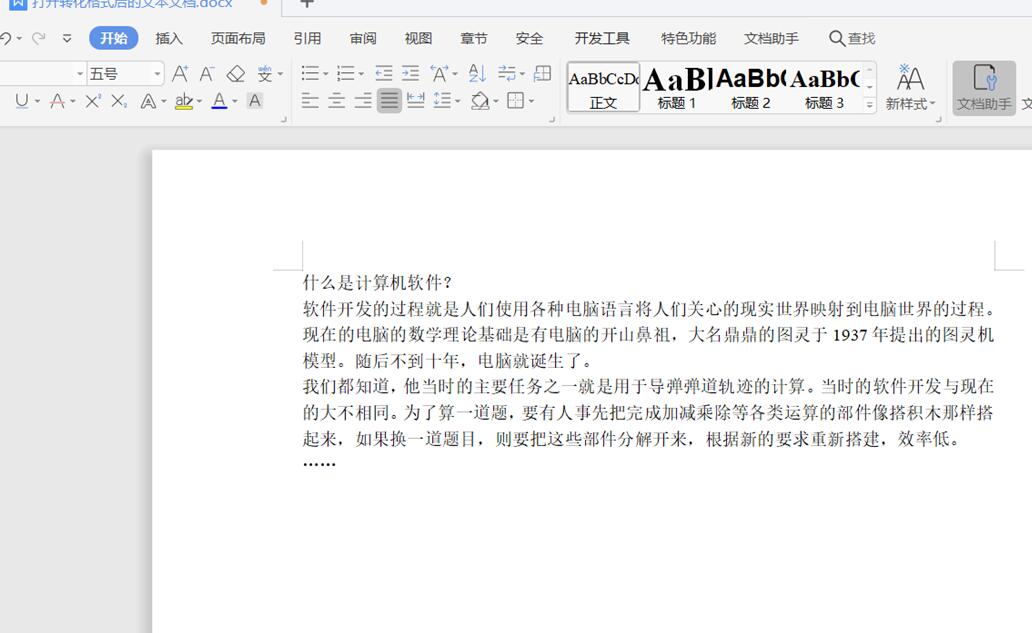The height and width of the screenshot is (633, 1032).
Task: Apply the 标题 2 style
Action: coord(750,87)
